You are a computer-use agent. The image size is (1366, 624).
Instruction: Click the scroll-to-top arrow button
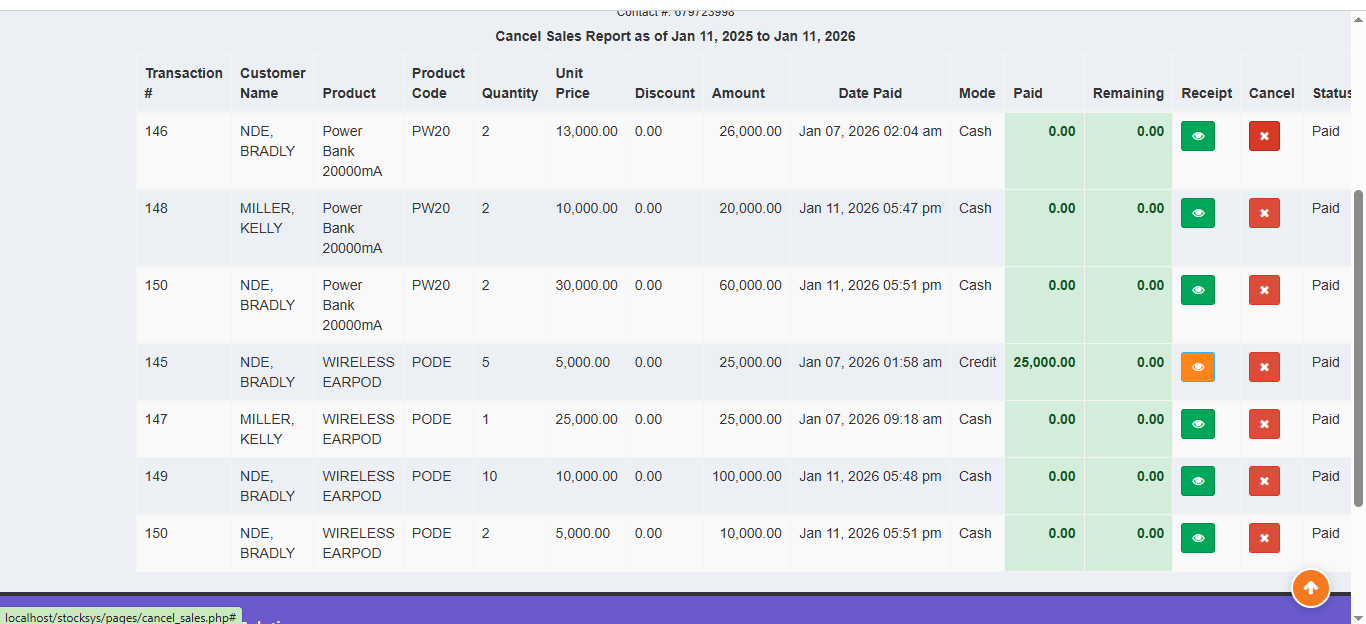tap(1311, 588)
